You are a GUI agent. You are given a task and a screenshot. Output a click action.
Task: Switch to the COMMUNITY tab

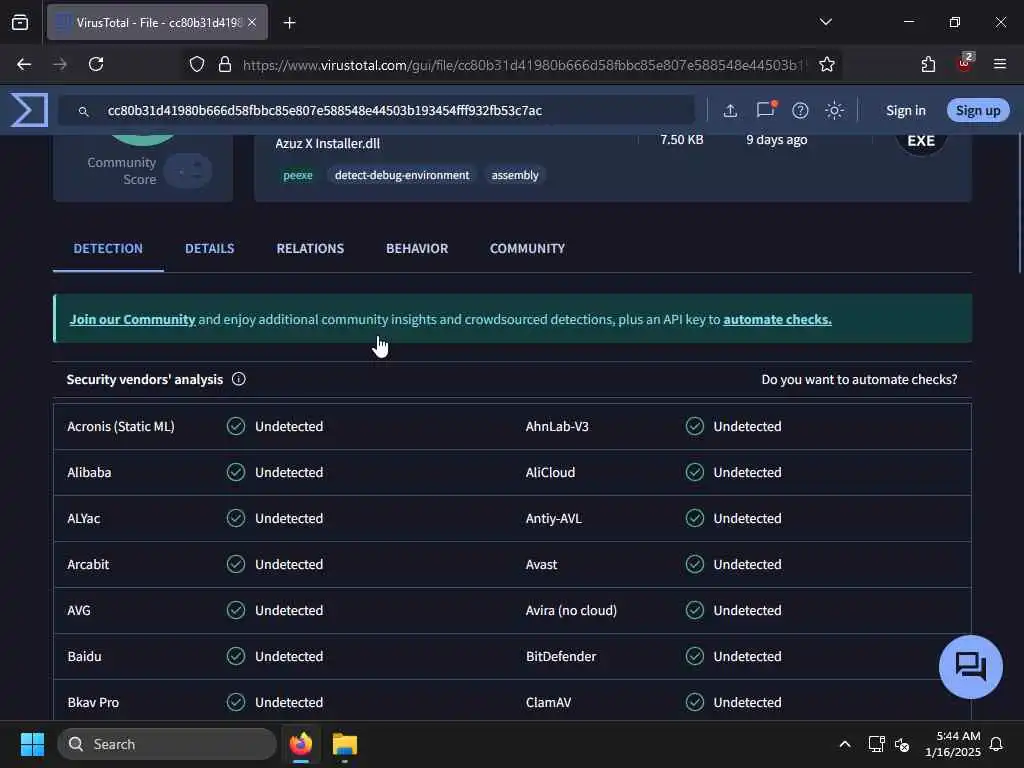point(527,248)
